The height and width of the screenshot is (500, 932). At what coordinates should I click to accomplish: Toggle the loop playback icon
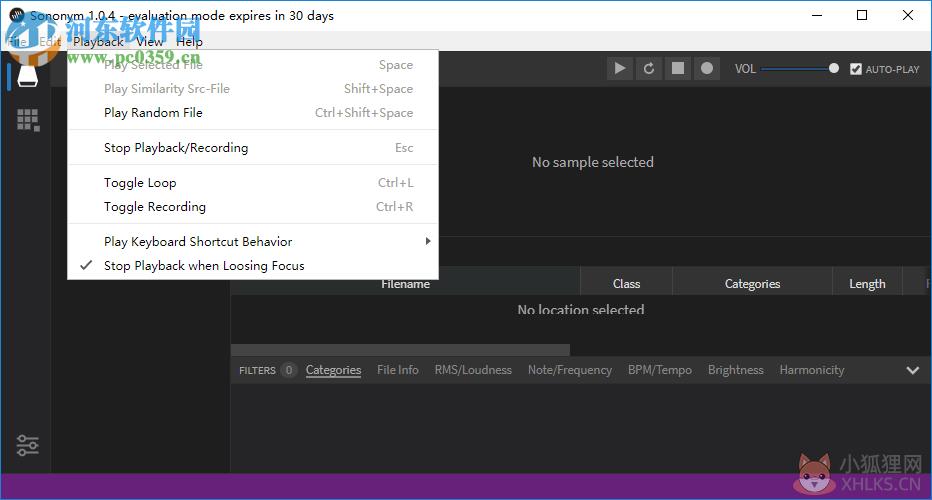point(648,68)
